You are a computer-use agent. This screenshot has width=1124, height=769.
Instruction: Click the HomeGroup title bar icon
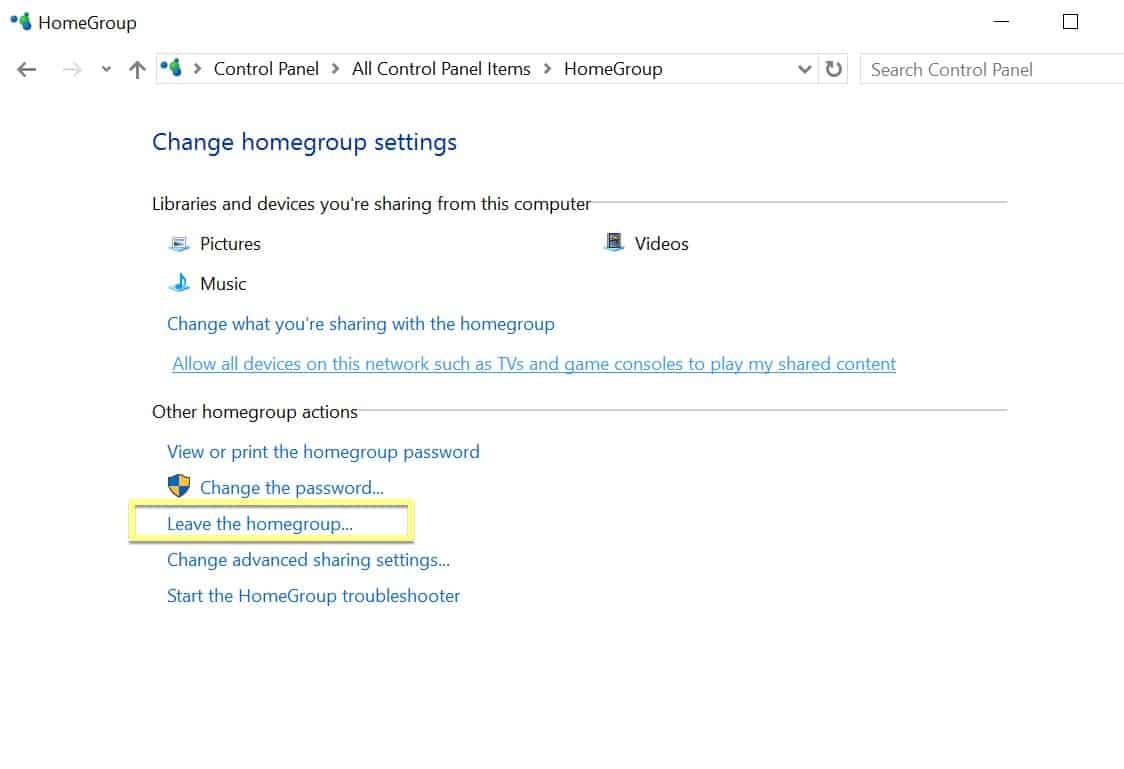pos(21,22)
